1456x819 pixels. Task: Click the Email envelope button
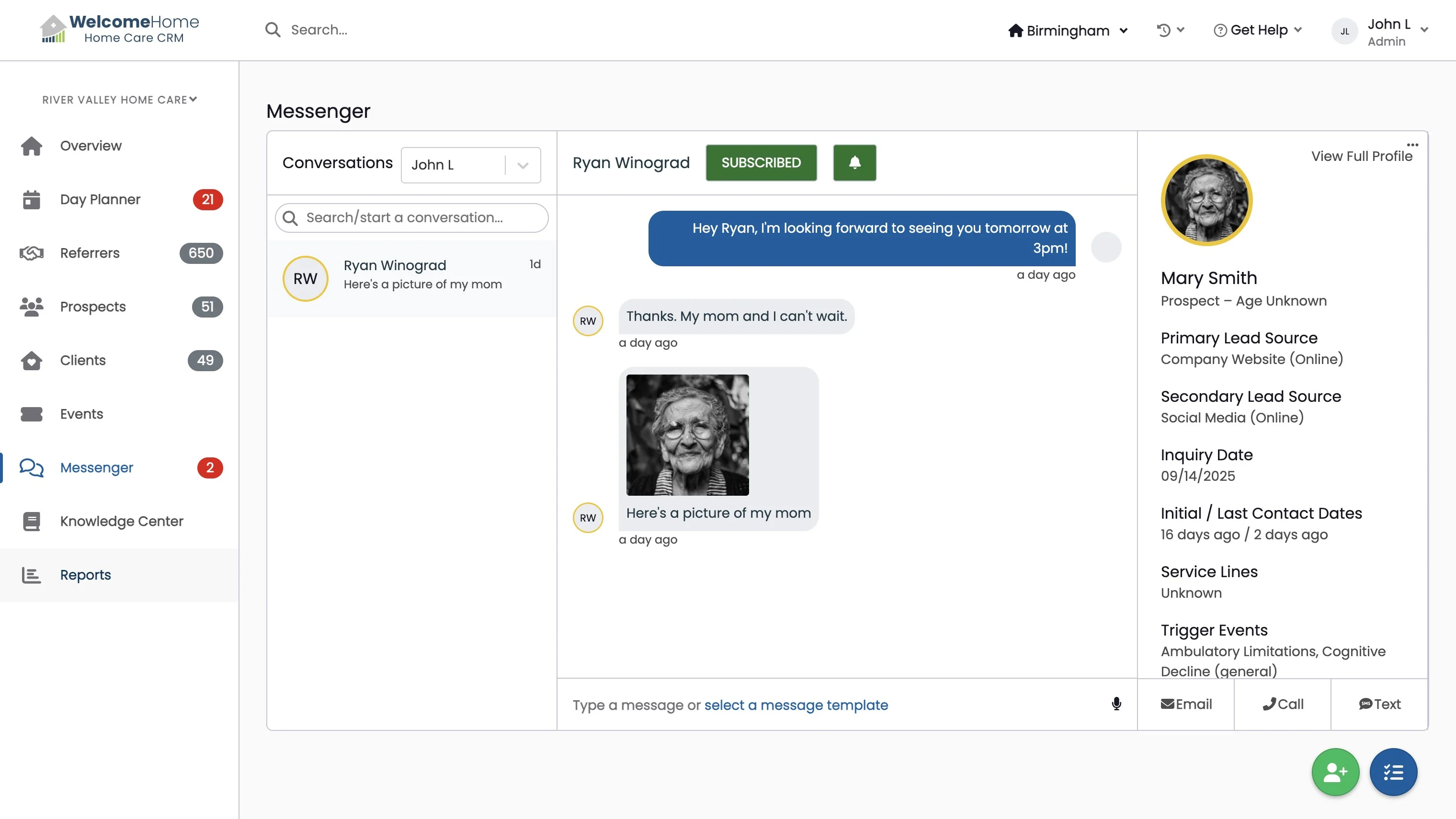pyautogui.click(x=1186, y=704)
